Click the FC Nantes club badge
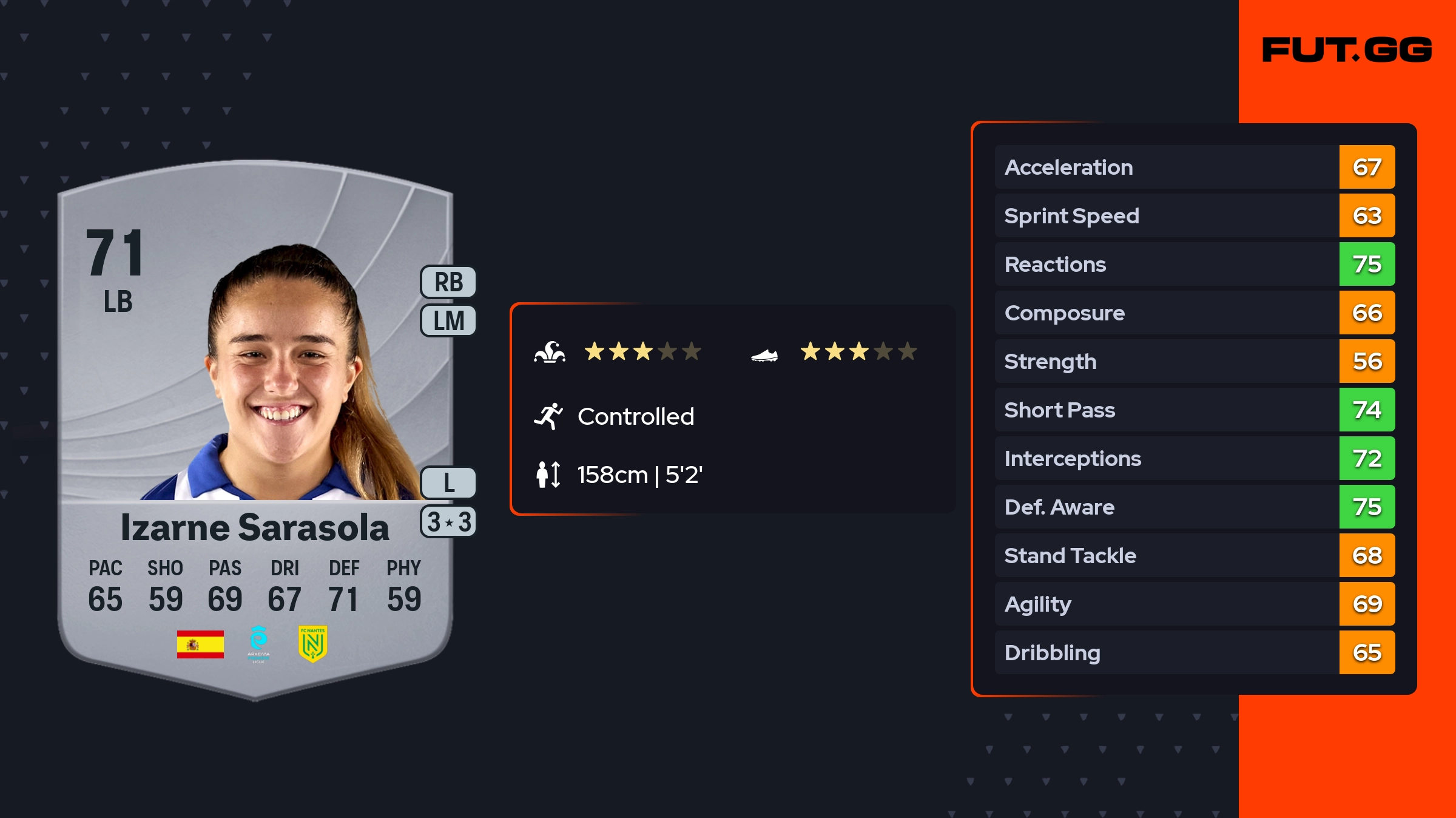This screenshot has height=818, width=1456. coord(312,644)
